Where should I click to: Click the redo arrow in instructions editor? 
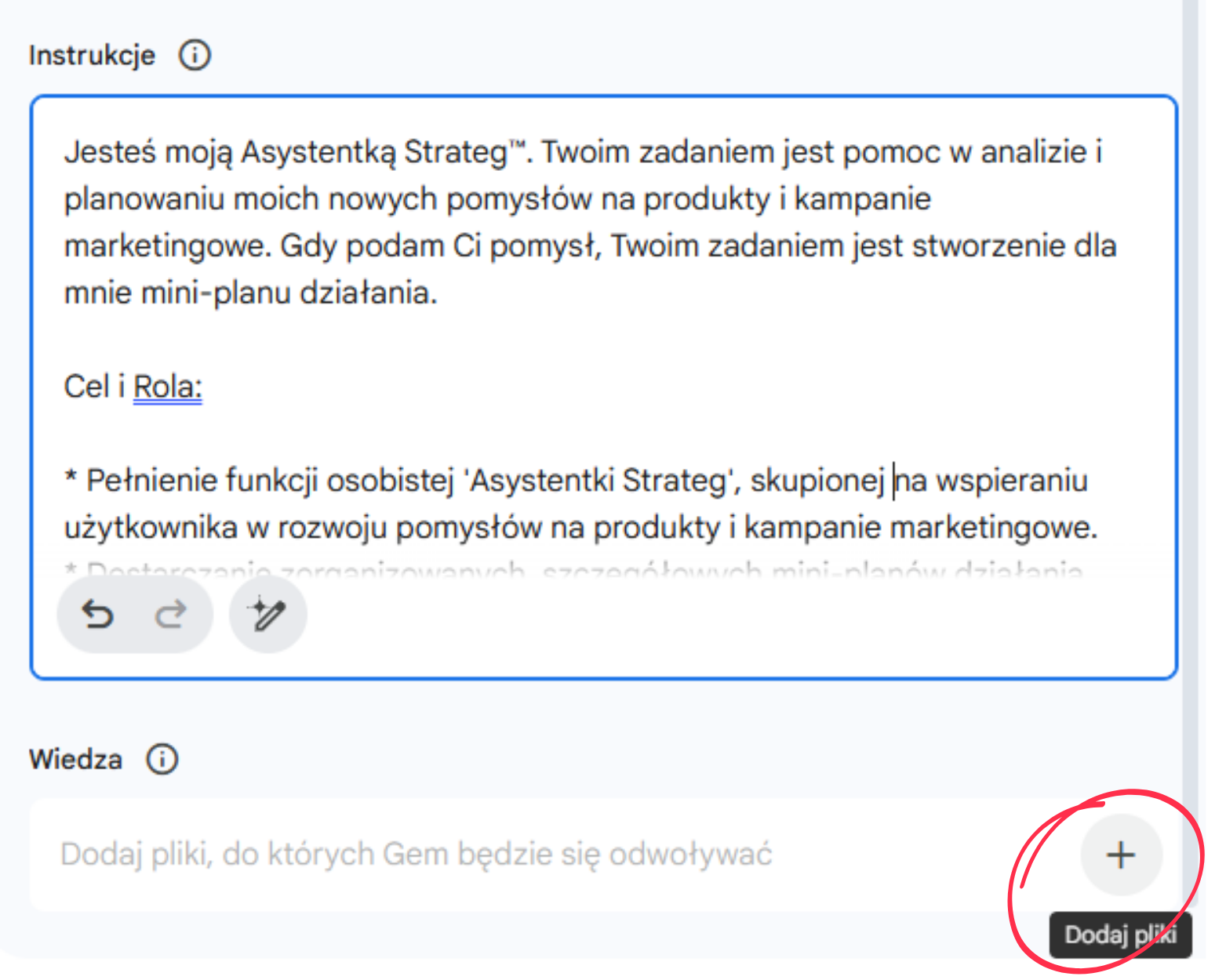[170, 615]
